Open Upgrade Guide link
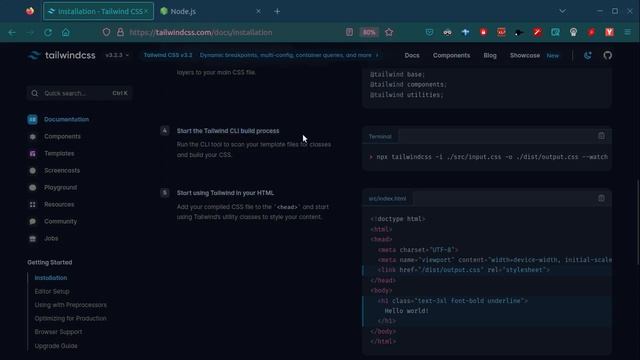The image size is (640, 360). [x=56, y=345]
